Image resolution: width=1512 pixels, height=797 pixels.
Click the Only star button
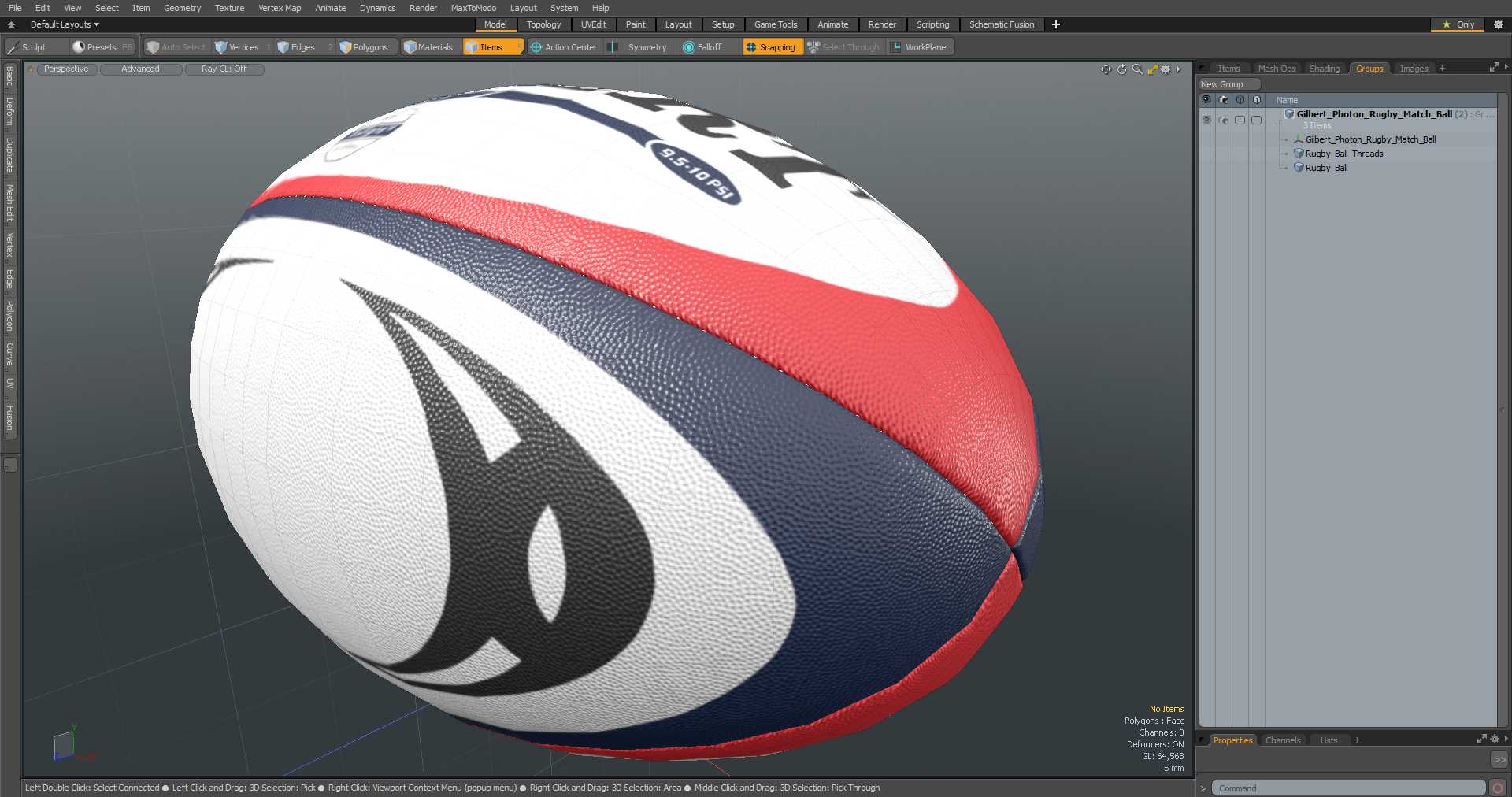[1458, 24]
